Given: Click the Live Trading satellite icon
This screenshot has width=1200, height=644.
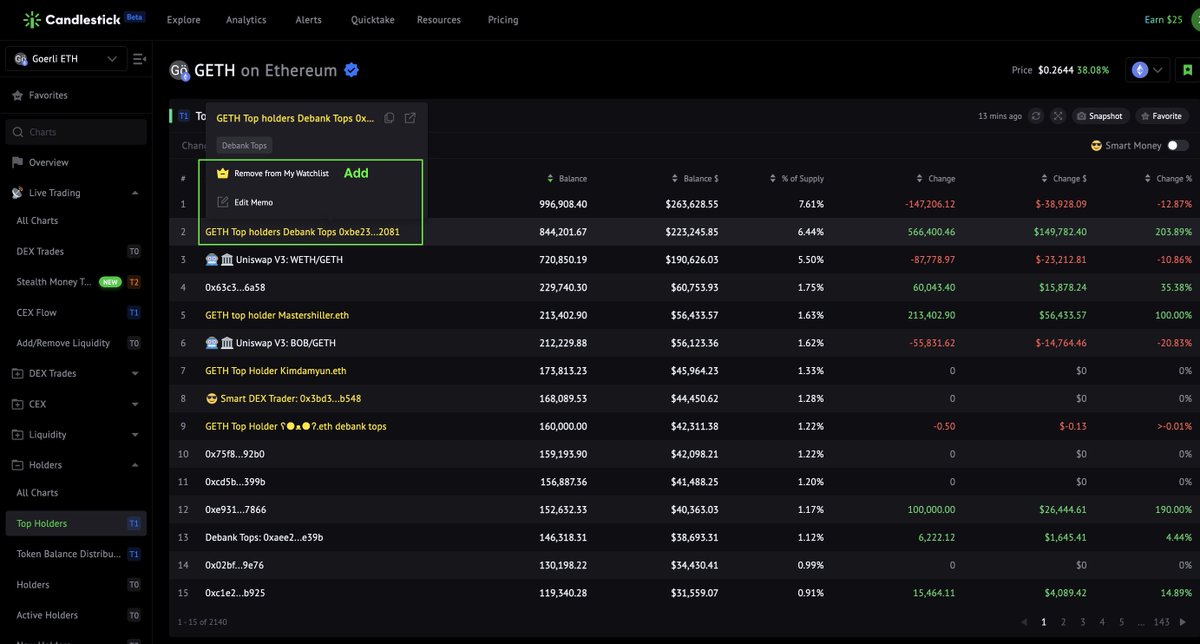Looking at the screenshot, I should [x=17, y=192].
